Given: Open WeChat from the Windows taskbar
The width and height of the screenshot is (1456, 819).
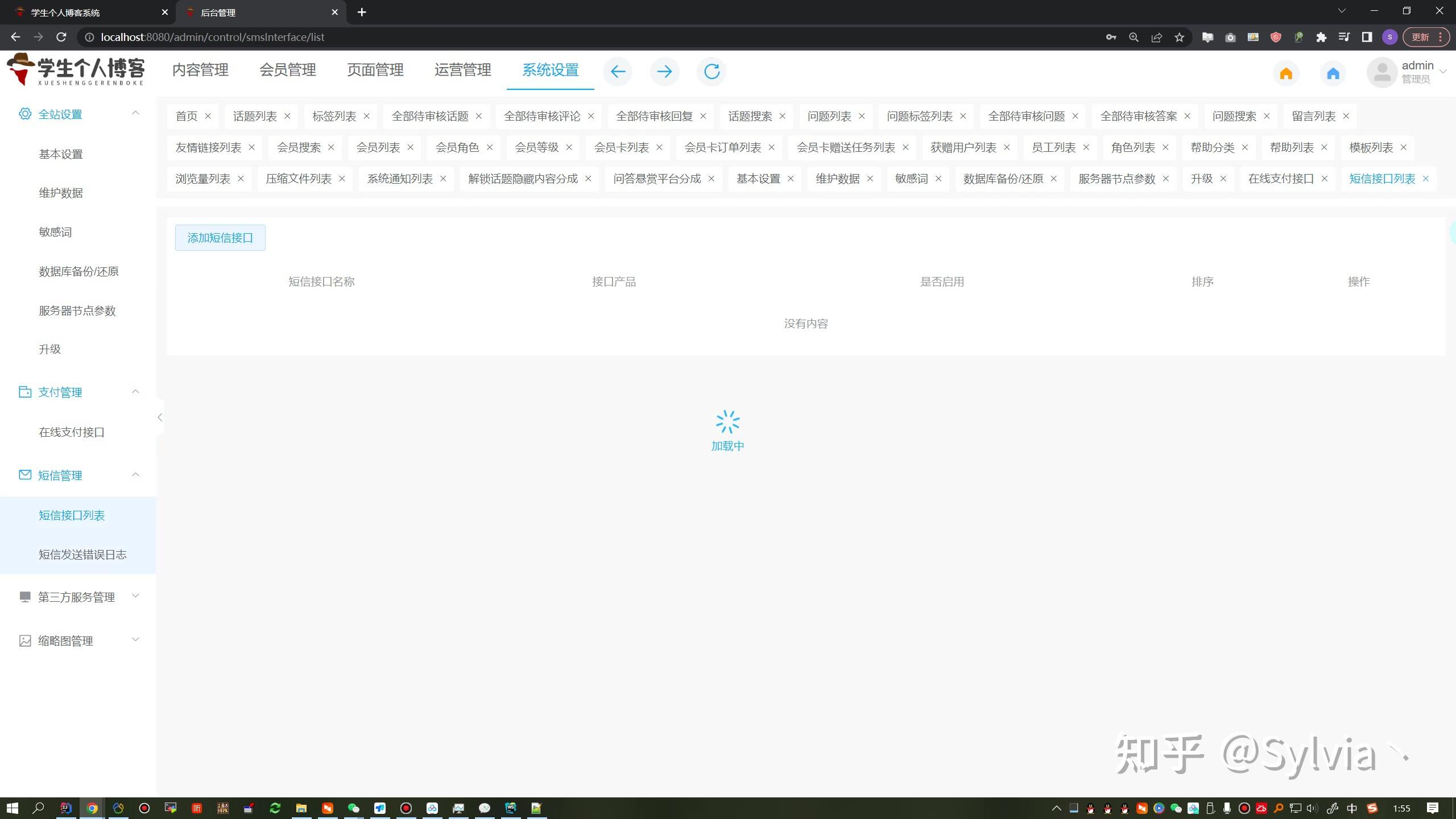Looking at the screenshot, I should tap(353, 808).
